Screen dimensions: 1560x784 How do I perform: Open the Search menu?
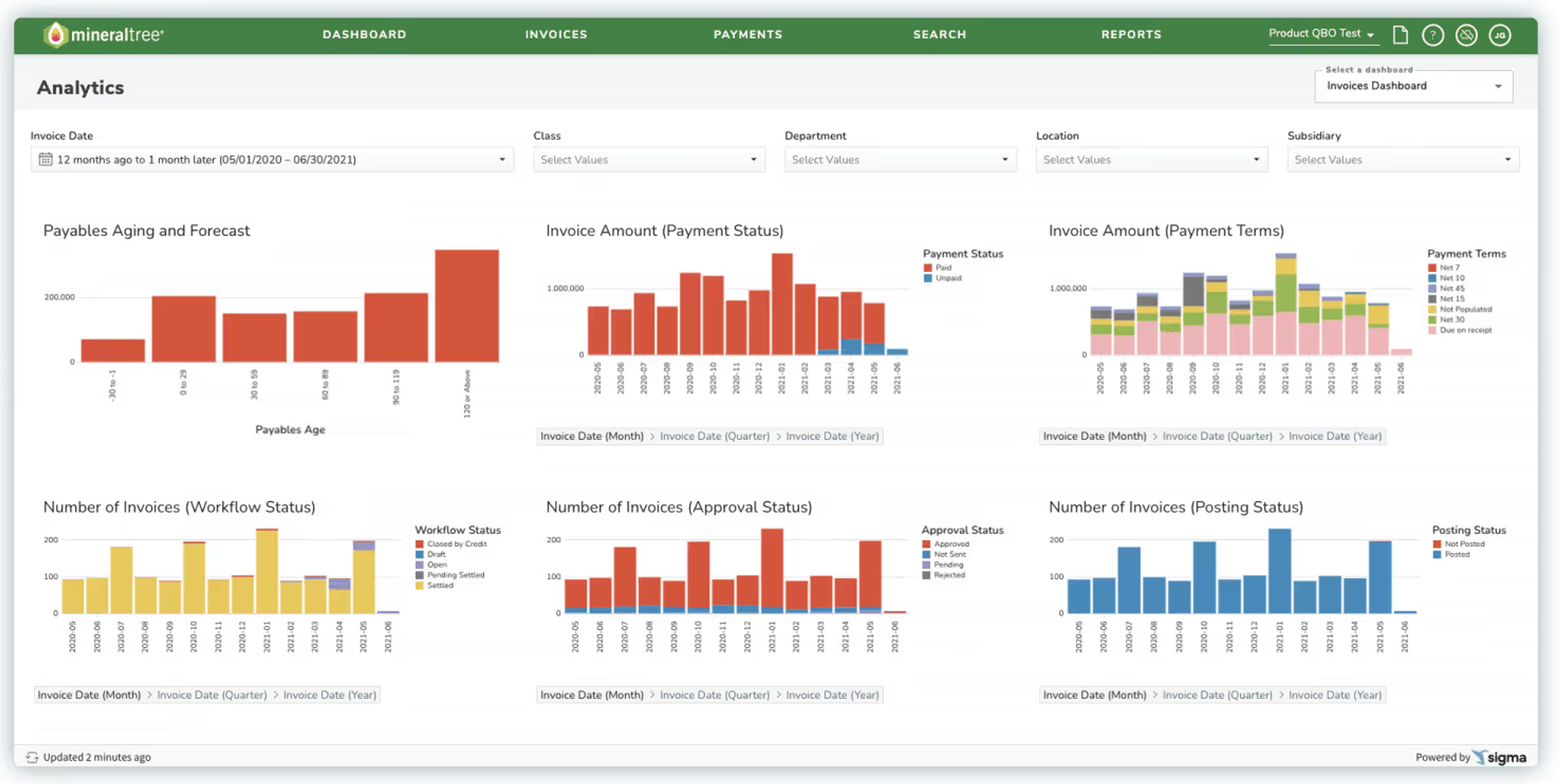(x=940, y=35)
